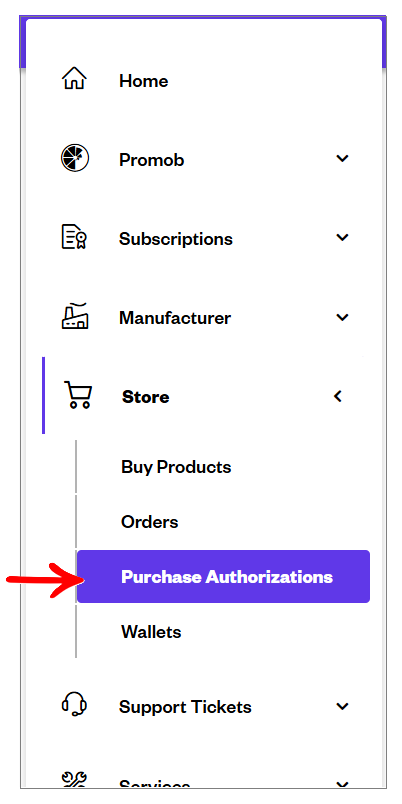Open Buy Products in Store submenu

pos(176,467)
